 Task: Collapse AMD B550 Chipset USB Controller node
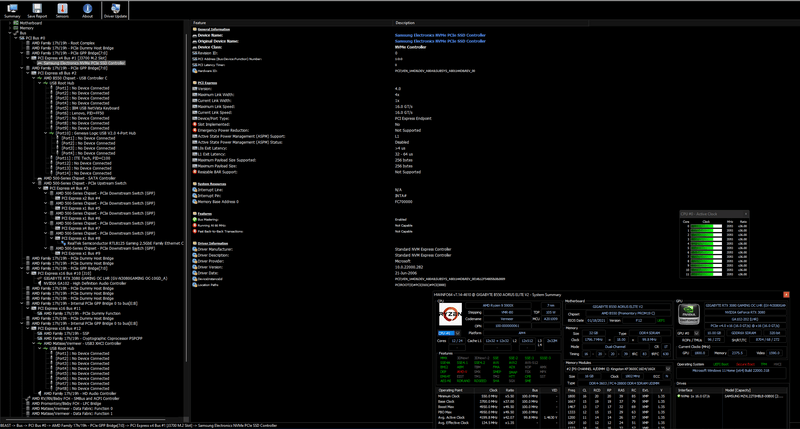pos(34,78)
